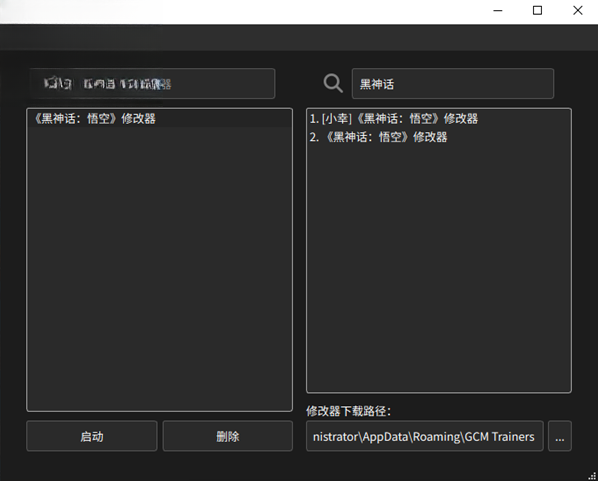
Task: Click the 删除 delete button
Action: (228, 436)
